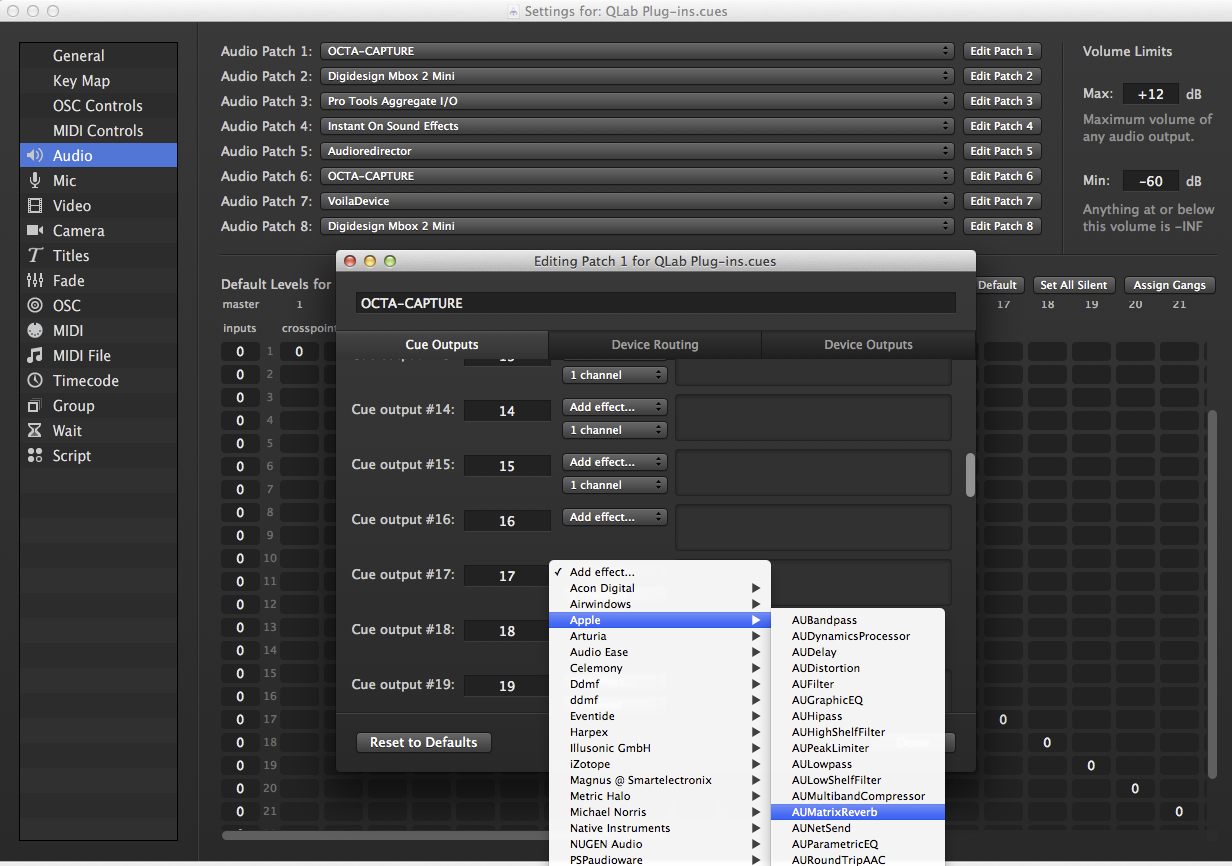Viewport: 1232px width, 866px height.
Task: Click the Fade sliders icon in the sidebar
Action: 35,280
